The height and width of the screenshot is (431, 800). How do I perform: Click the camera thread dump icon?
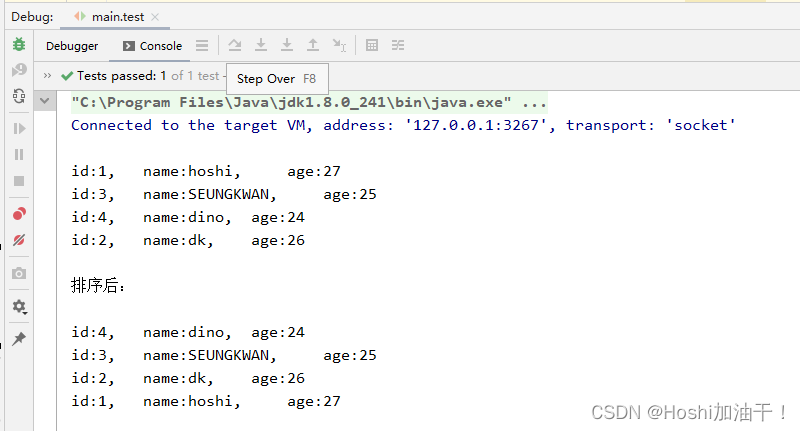pyautogui.click(x=19, y=274)
